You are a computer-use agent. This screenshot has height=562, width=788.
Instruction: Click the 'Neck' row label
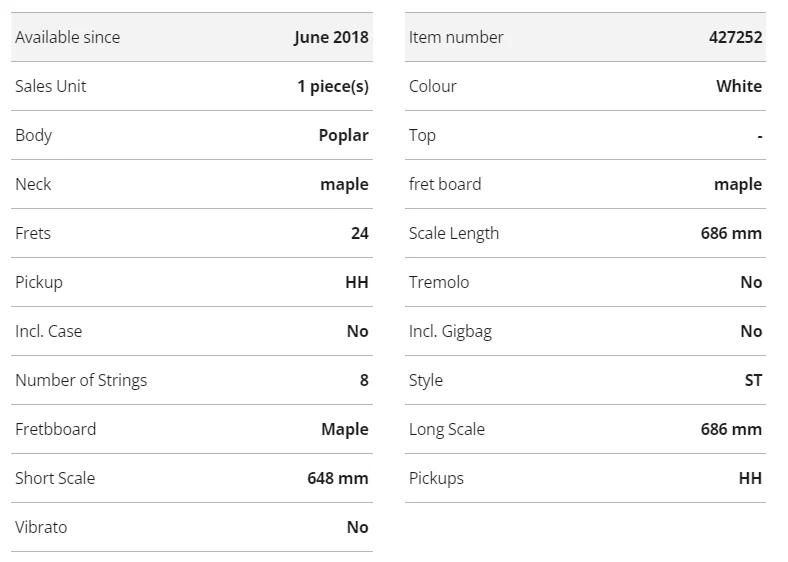click(x=33, y=184)
